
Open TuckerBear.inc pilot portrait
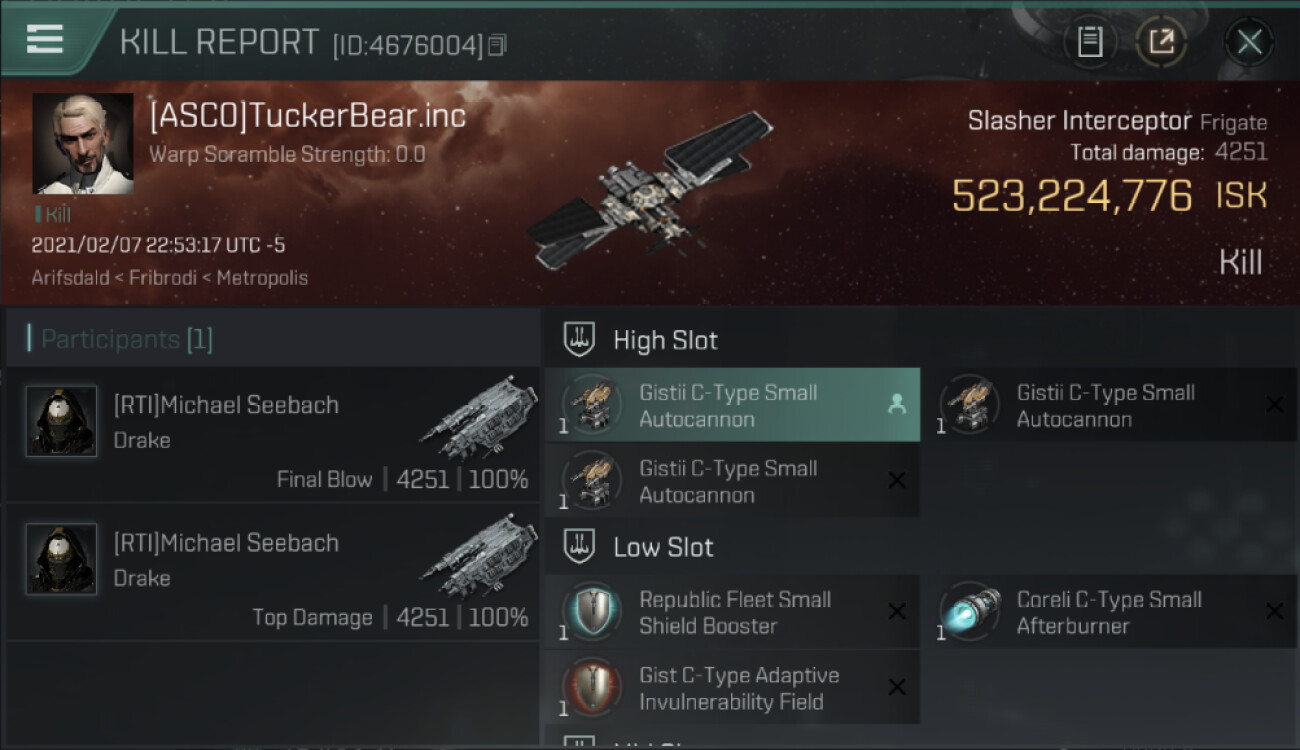pyautogui.click(x=83, y=144)
